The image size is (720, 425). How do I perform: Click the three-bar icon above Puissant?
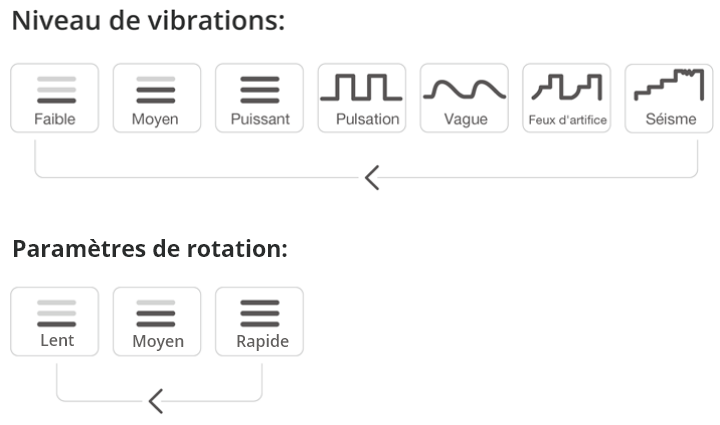point(259,90)
